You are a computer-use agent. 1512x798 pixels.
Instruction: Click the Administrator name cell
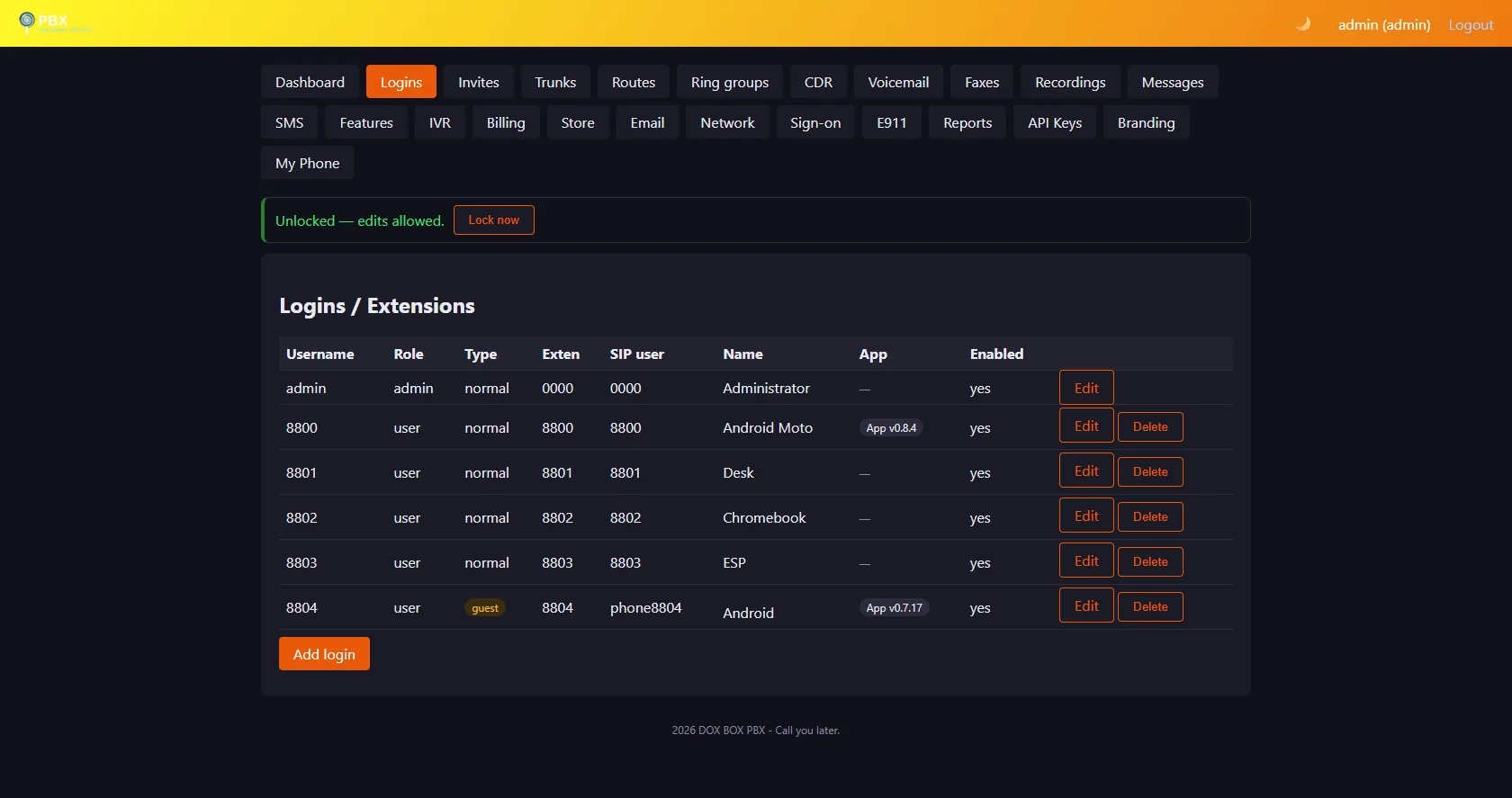point(766,388)
